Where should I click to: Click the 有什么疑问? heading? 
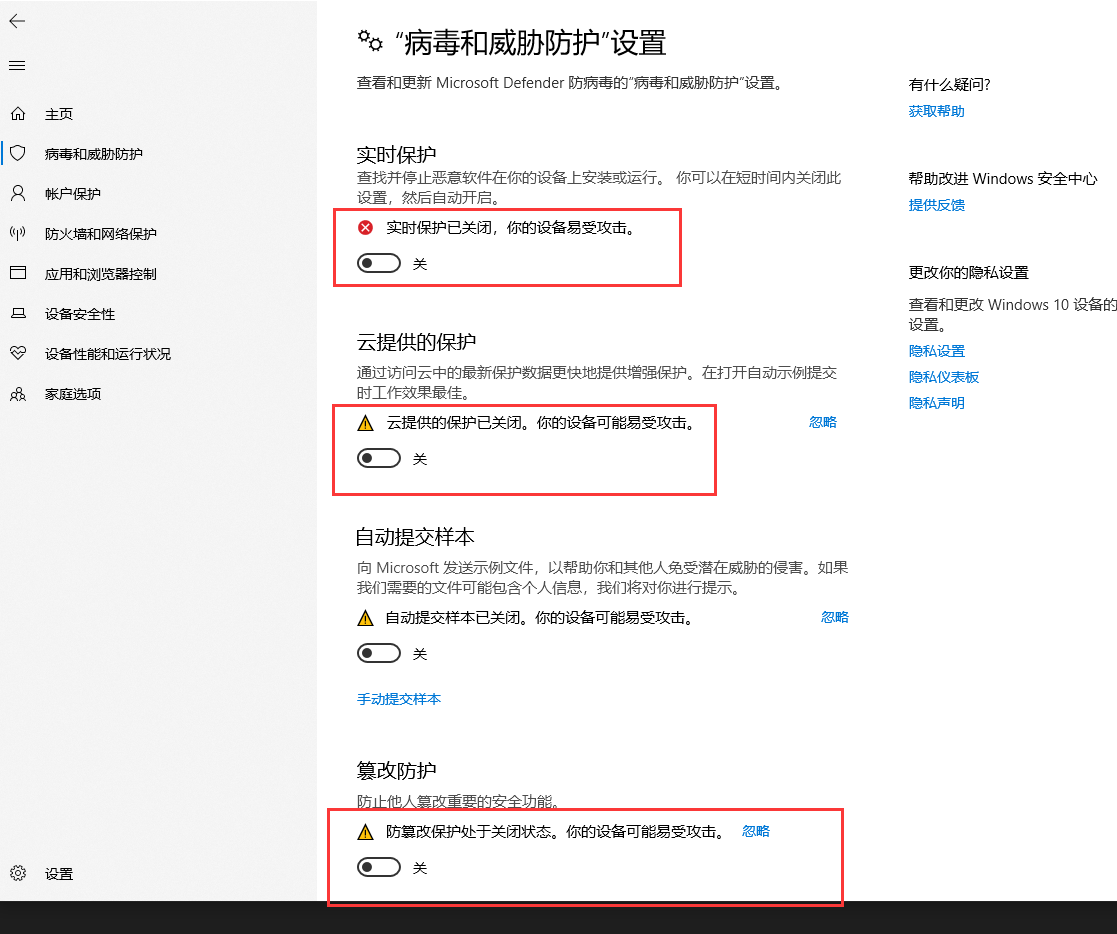[x=950, y=85]
